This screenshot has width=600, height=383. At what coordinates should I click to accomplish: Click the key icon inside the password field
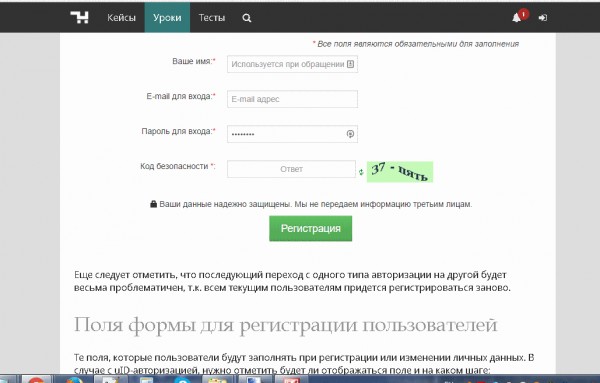[350, 134]
